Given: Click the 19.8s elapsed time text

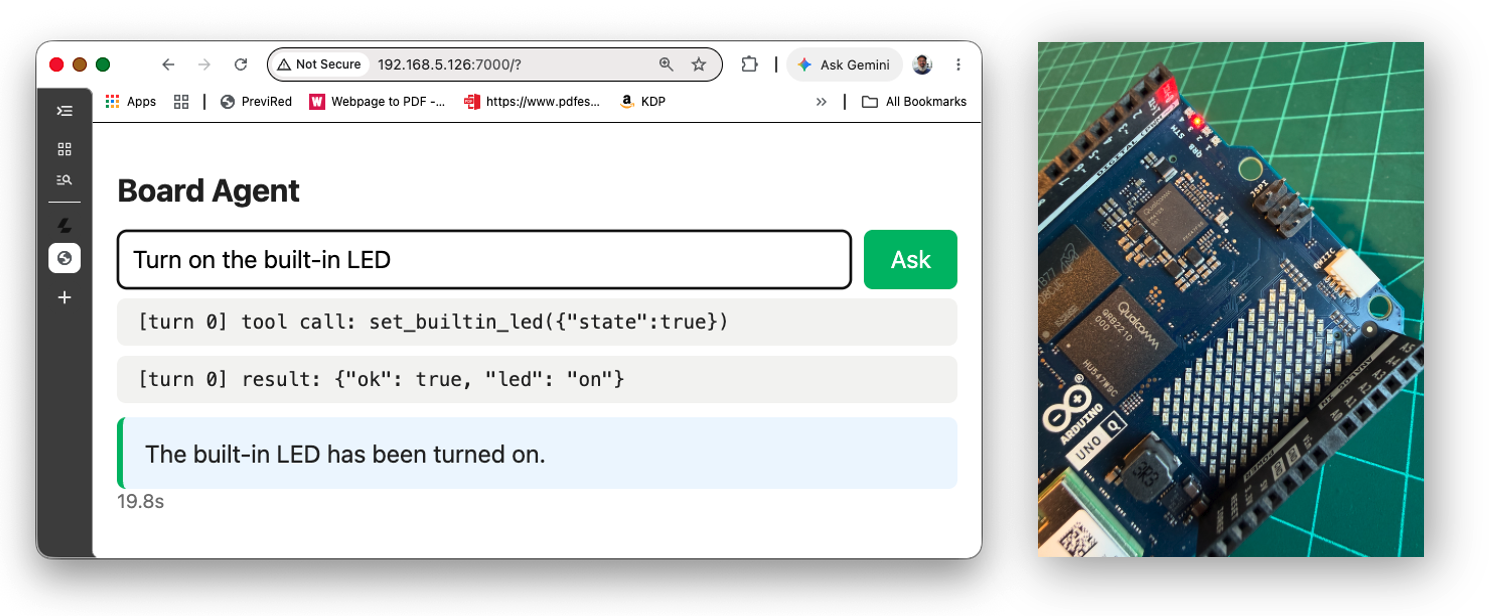Looking at the screenshot, I should click(x=140, y=501).
